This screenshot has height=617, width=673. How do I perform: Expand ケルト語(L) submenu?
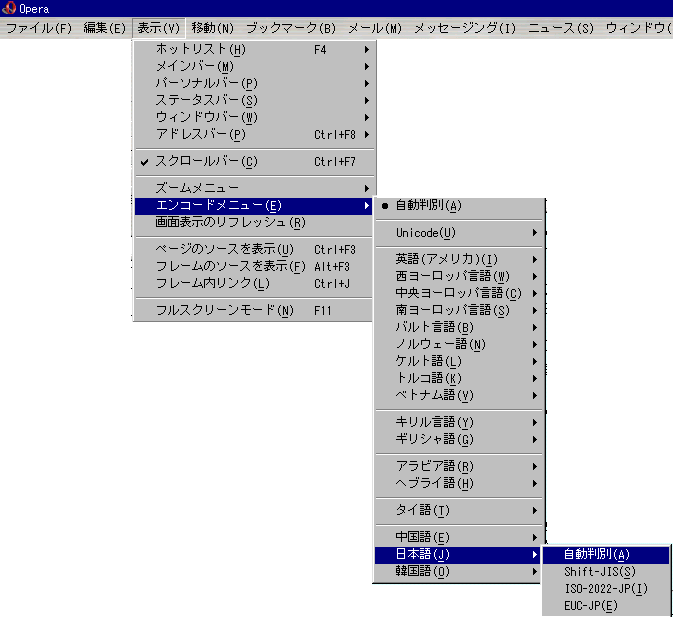[458, 361]
